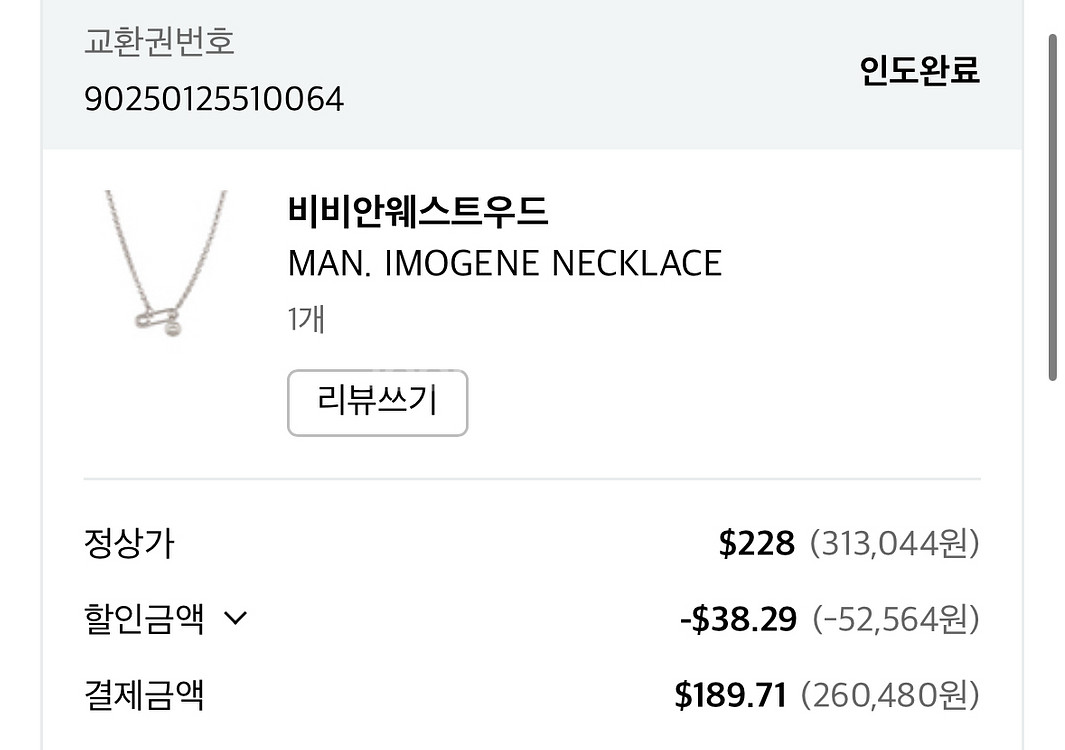Click the 260,480원 converted total
Screen dimensions: 1065x750
coord(889,695)
